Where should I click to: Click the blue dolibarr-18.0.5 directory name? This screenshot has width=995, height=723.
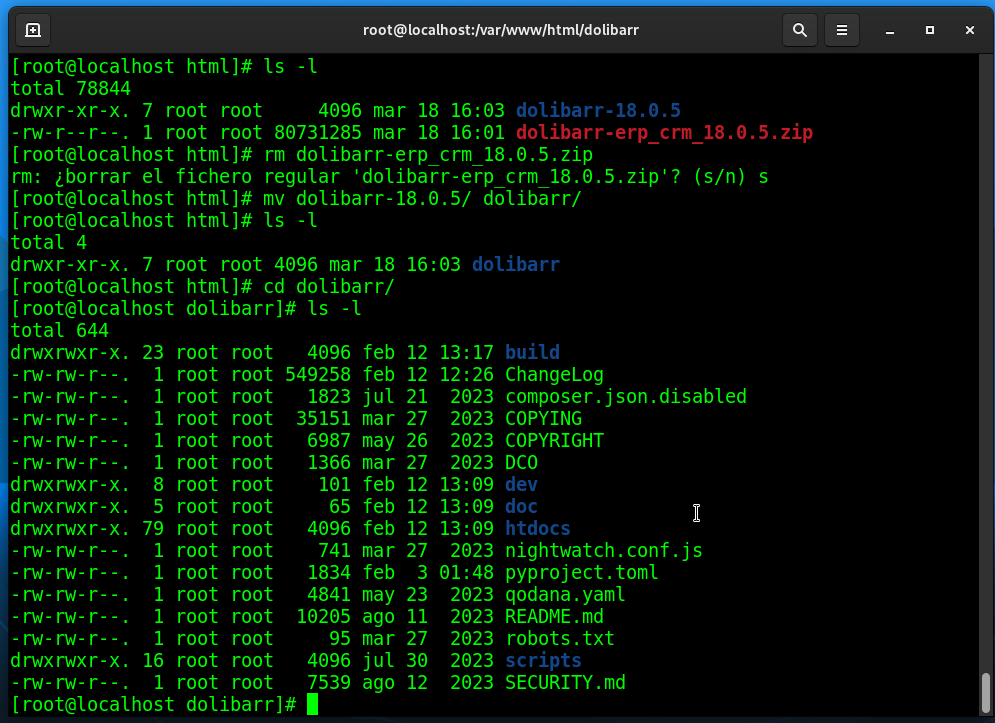coord(598,110)
